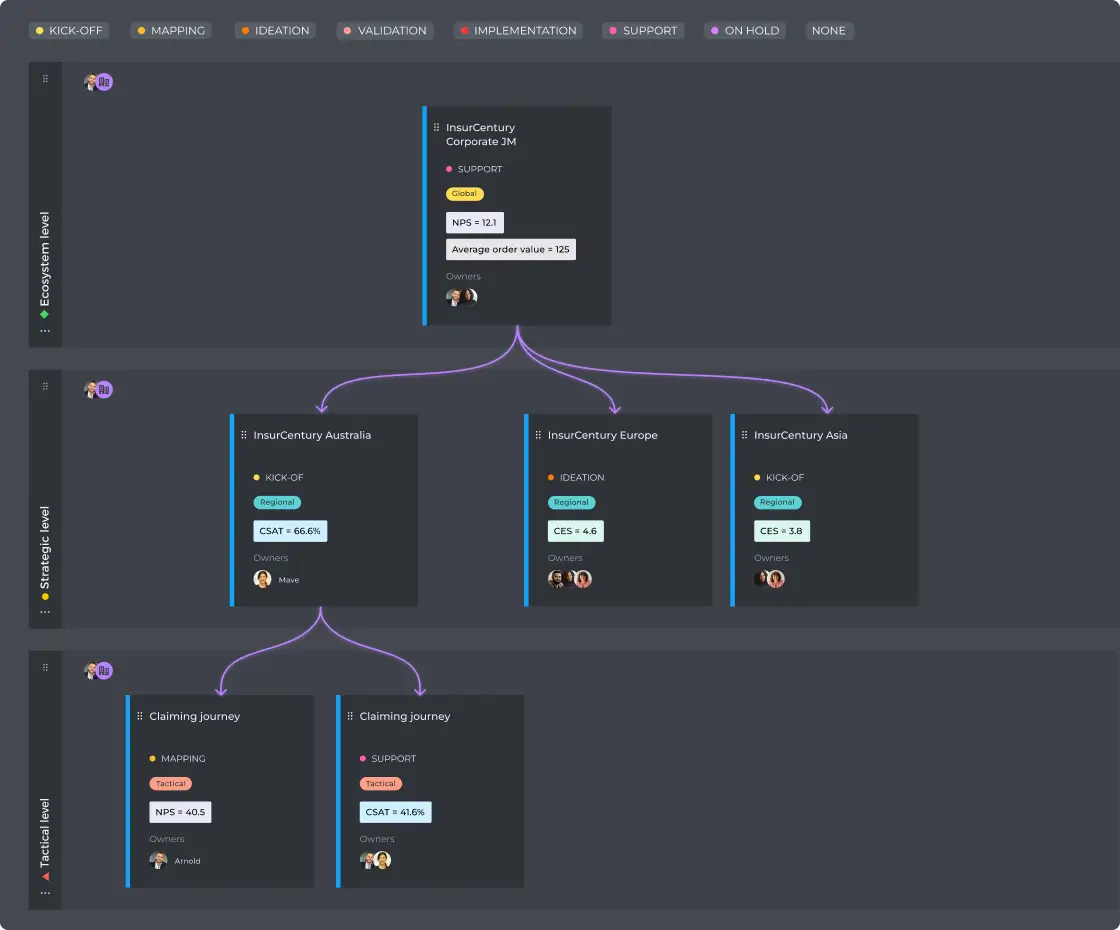Click Arnold's avatar on the first Claiming journey card
Screen dimensions: 1120x930
[159, 860]
